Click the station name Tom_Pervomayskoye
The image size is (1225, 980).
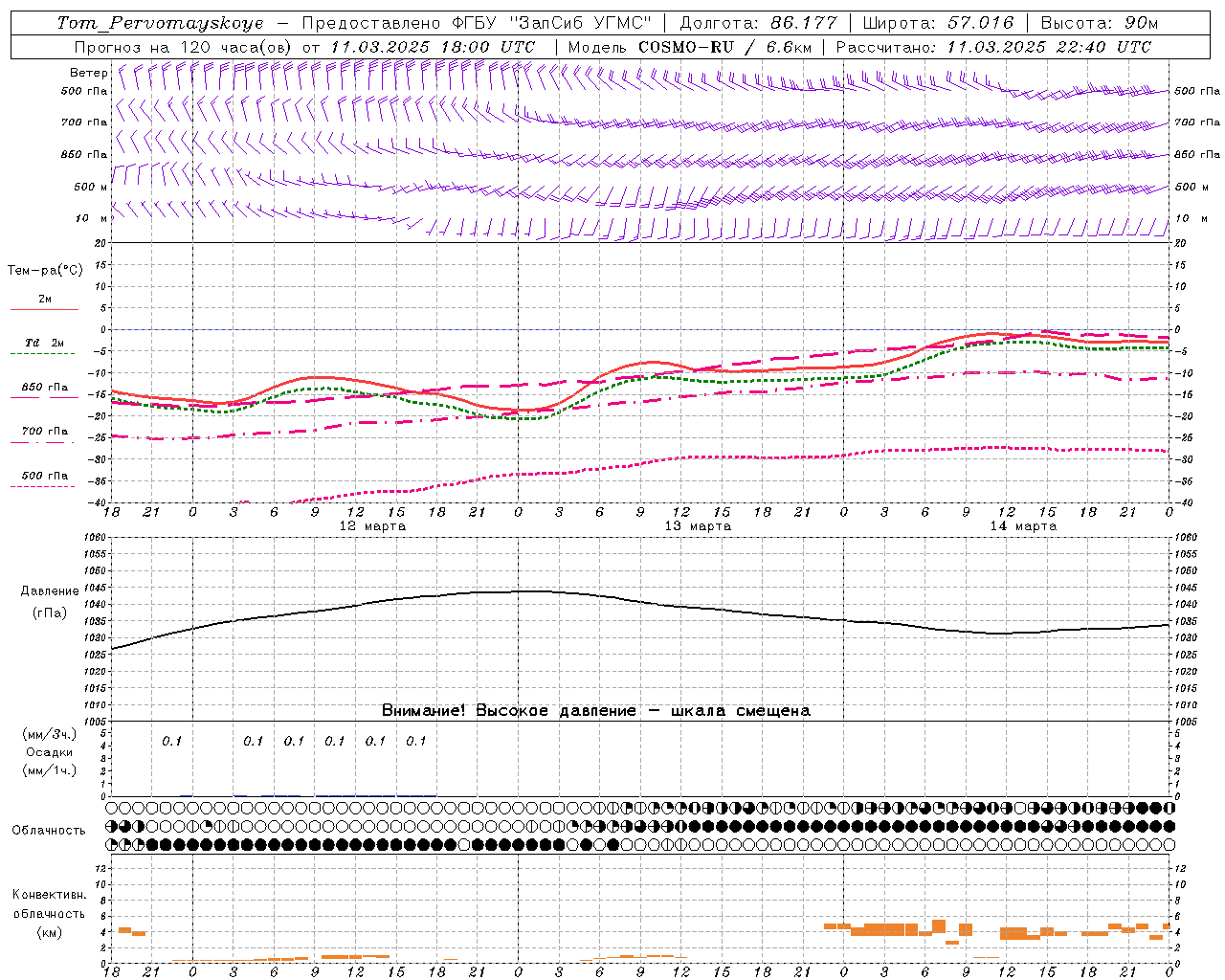pos(160,23)
